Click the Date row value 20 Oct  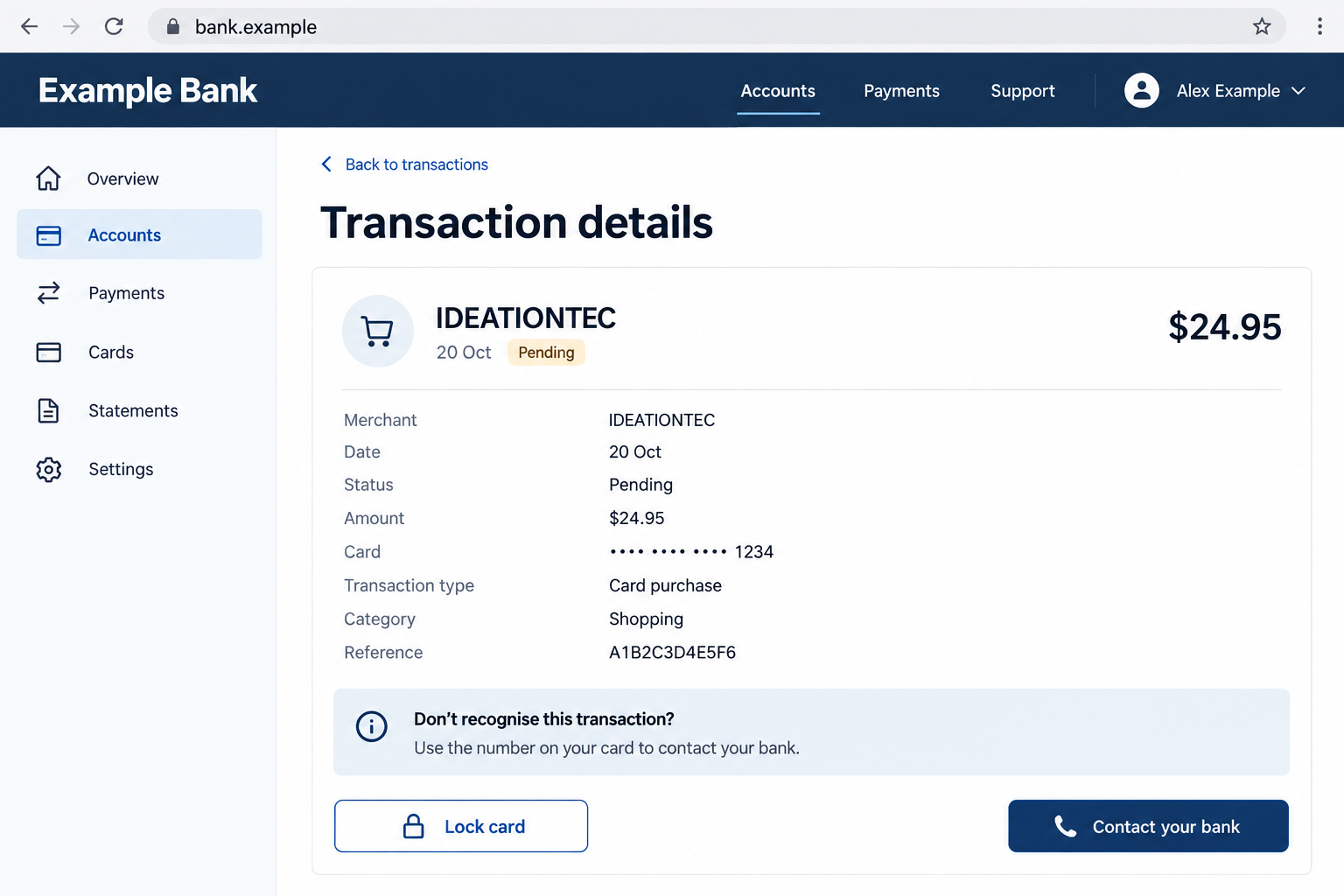(x=635, y=452)
